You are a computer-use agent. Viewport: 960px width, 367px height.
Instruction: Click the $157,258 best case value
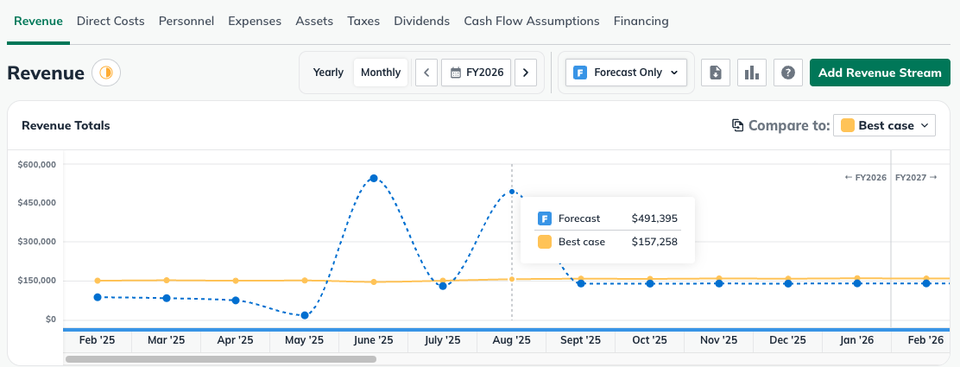[654, 242]
